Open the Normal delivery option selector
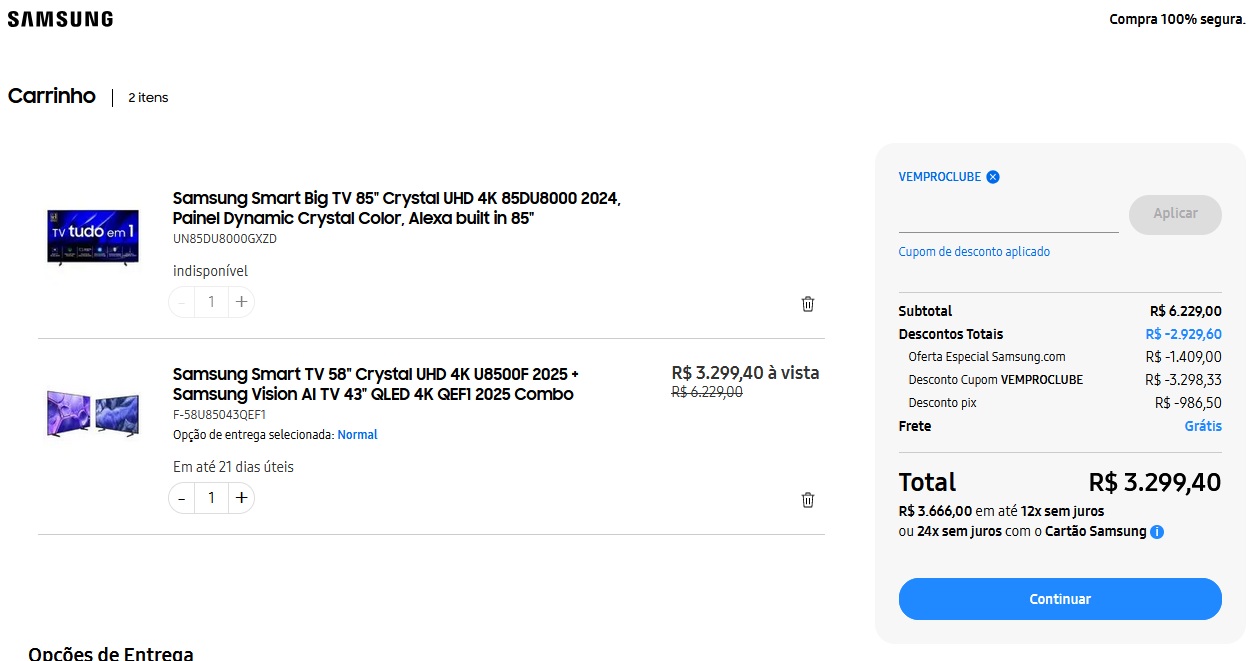The image size is (1253, 661). tap(358, 434)
